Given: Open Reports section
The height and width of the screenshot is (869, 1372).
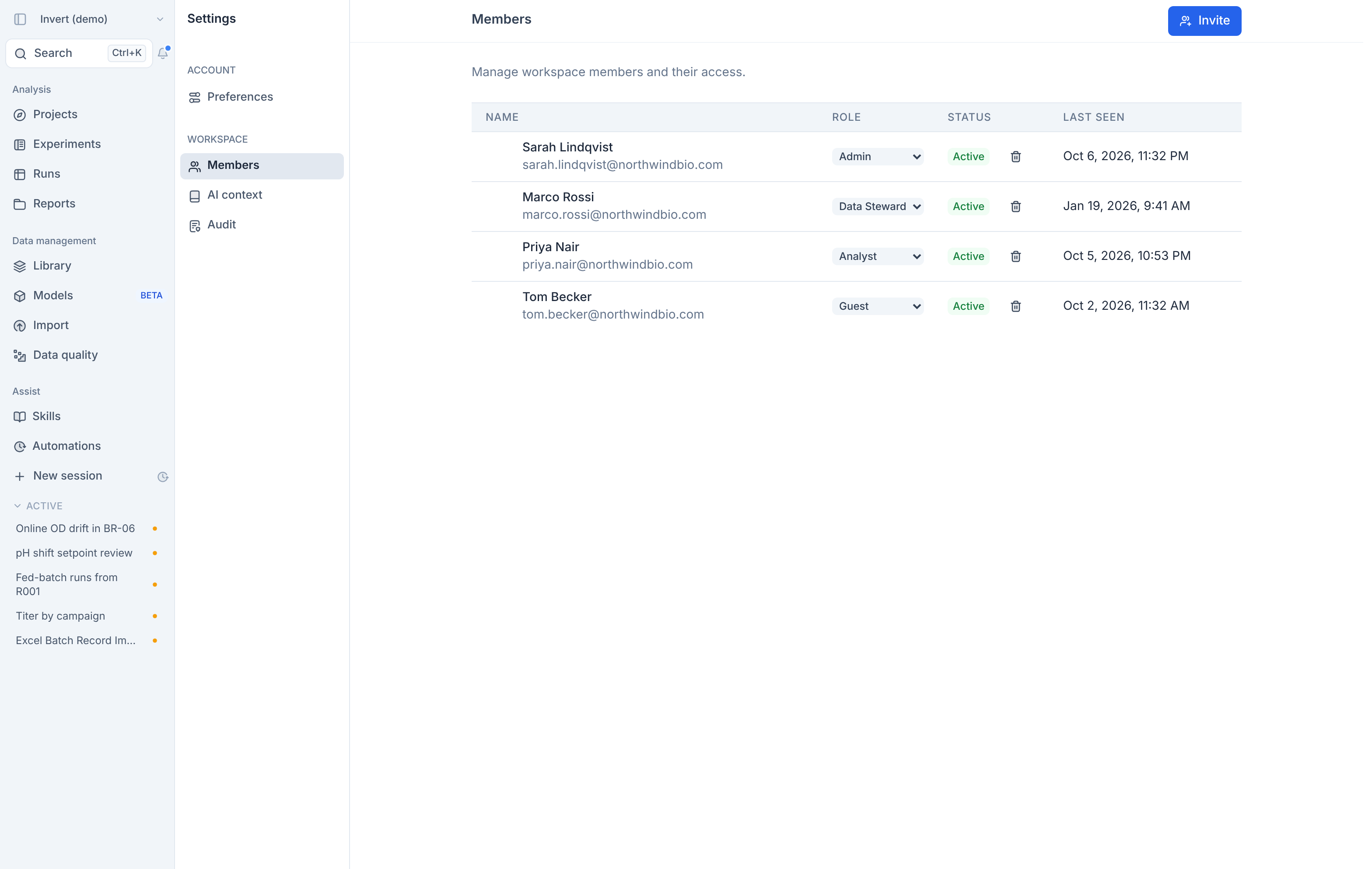Looking at the screenshot, I should (88, 203).
